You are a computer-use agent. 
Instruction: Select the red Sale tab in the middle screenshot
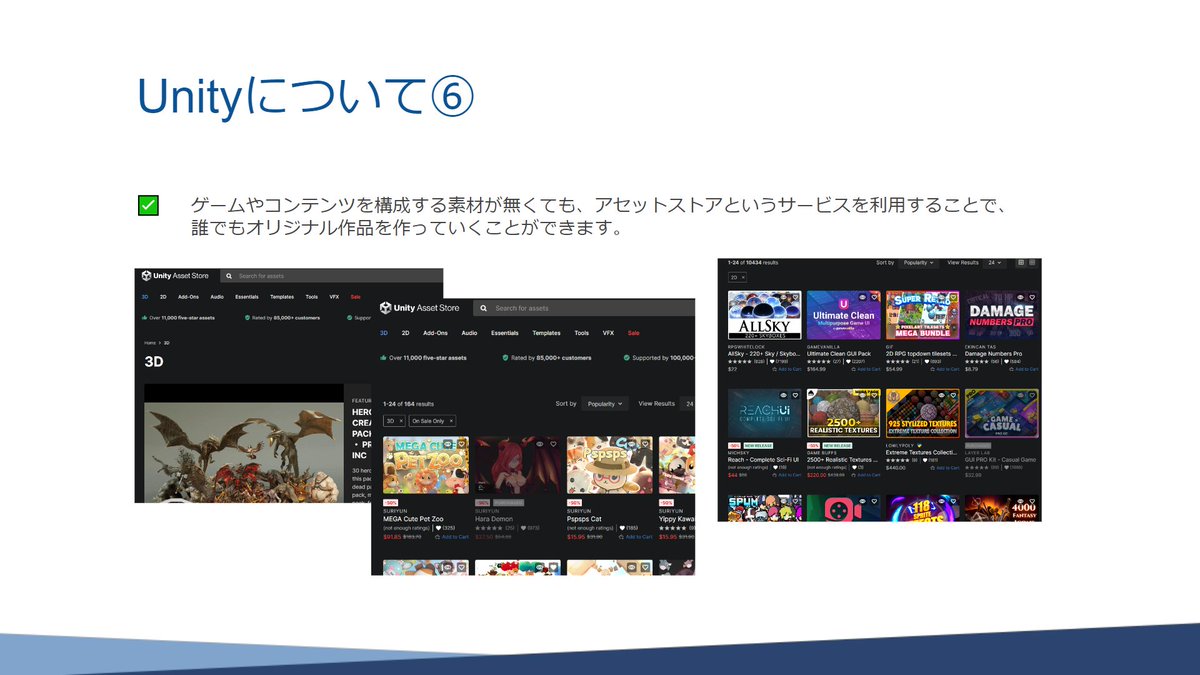click(x=633, y=333)
